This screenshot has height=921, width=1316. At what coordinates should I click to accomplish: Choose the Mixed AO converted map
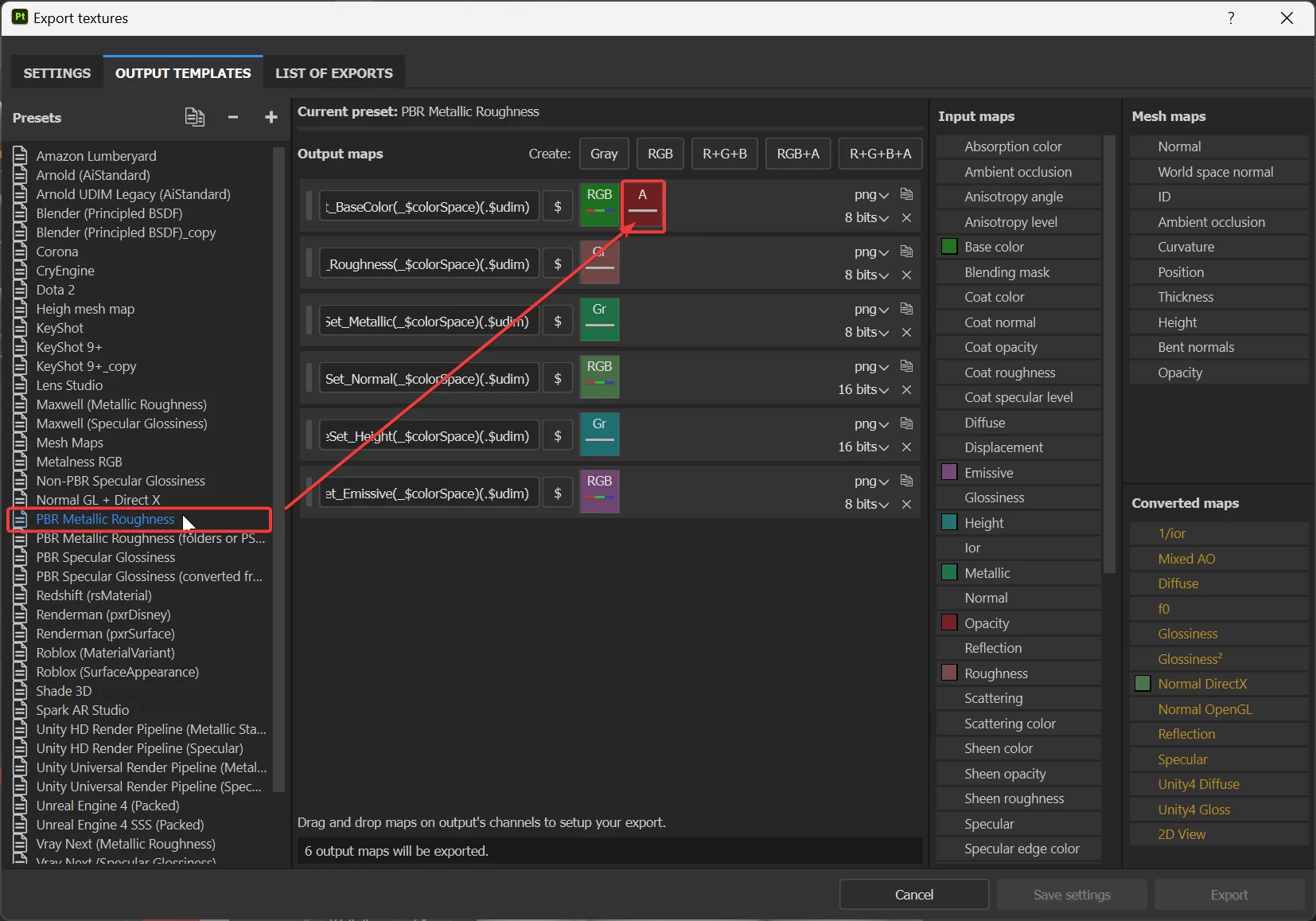coord(1219,559)
